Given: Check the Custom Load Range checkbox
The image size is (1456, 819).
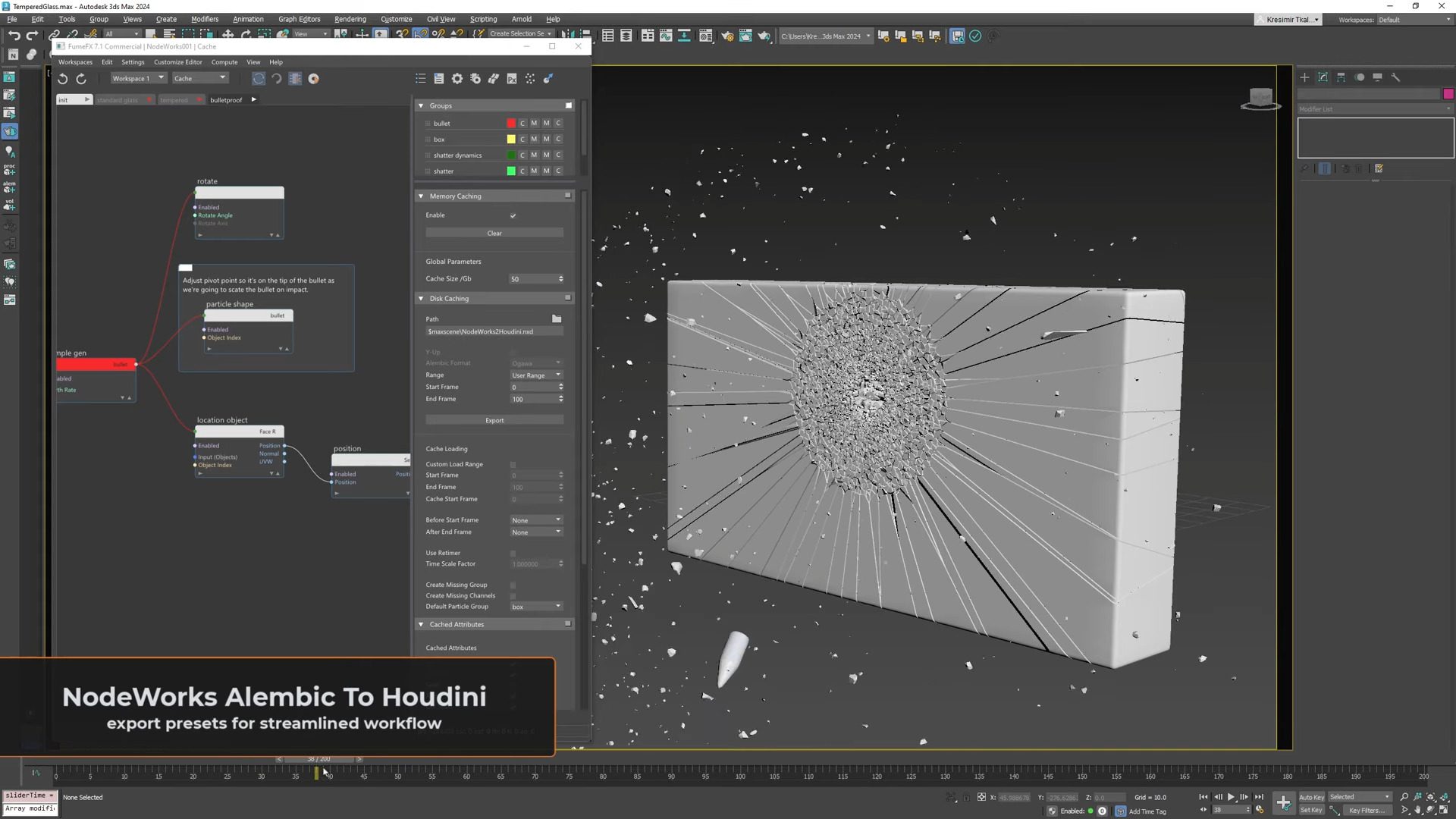Looking at the screenshot, I should tap(513, 464).
